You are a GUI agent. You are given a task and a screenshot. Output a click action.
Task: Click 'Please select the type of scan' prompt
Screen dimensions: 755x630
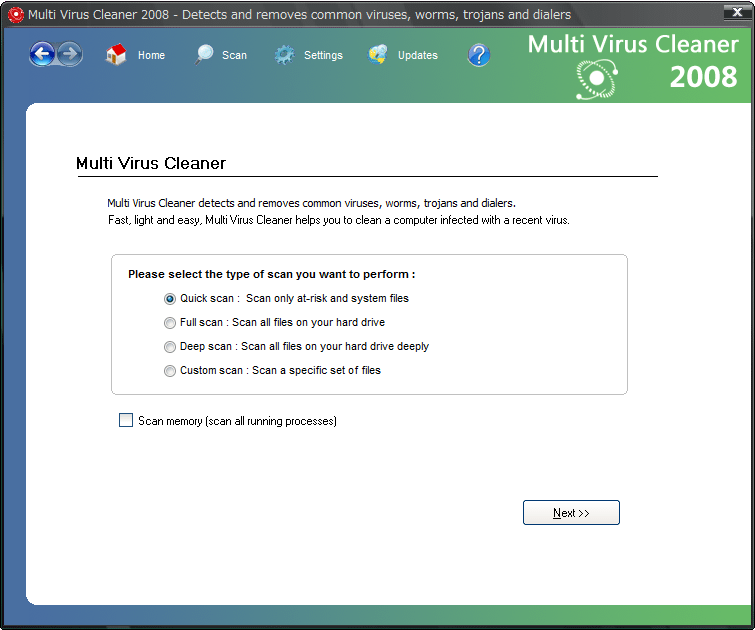pyautogui.click(x=272, y=274)
